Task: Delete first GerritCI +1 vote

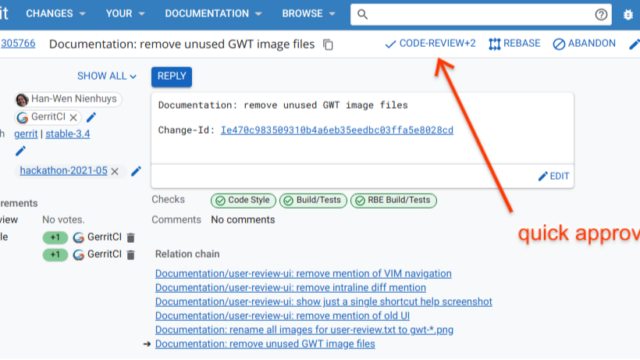Action: click(x=131, y=238)
